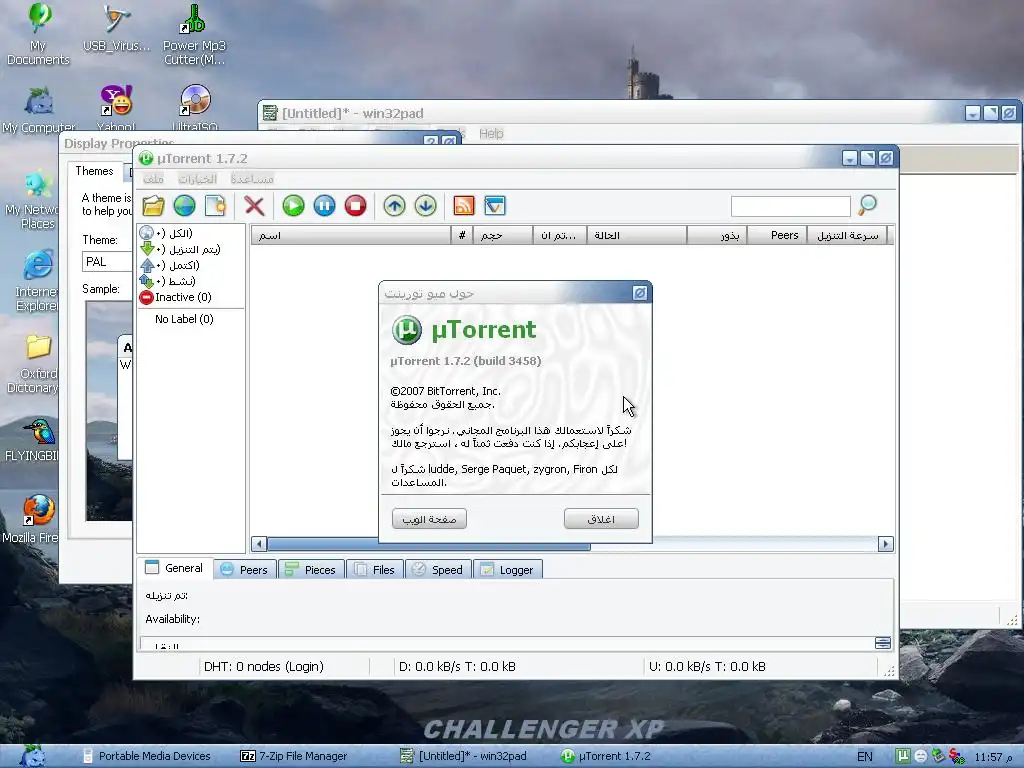Select the Inactive (0) category
The height and width of the screenshot is (768, 1024).
point(176,297)
